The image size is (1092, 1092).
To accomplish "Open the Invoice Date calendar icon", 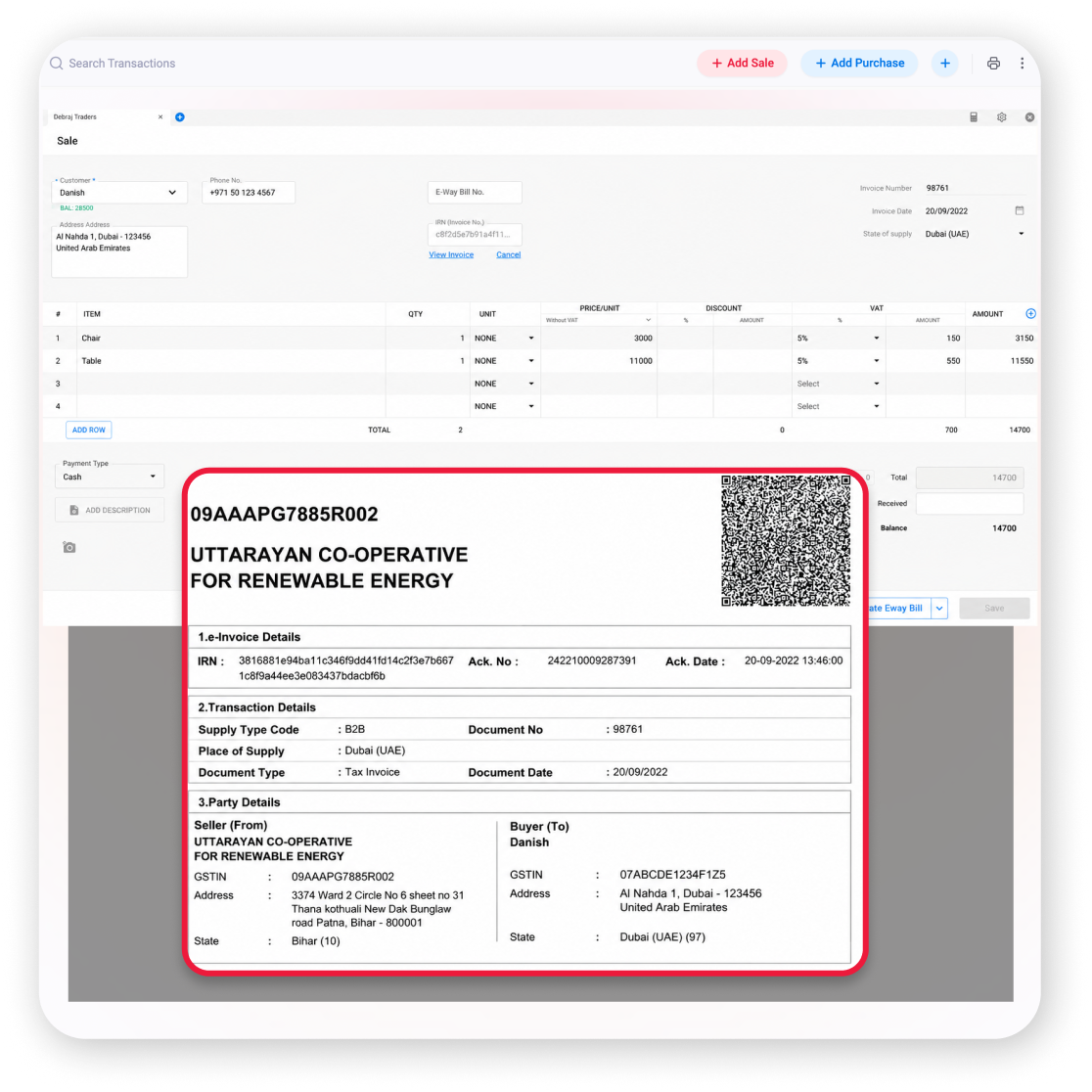I will (1020, 210).
